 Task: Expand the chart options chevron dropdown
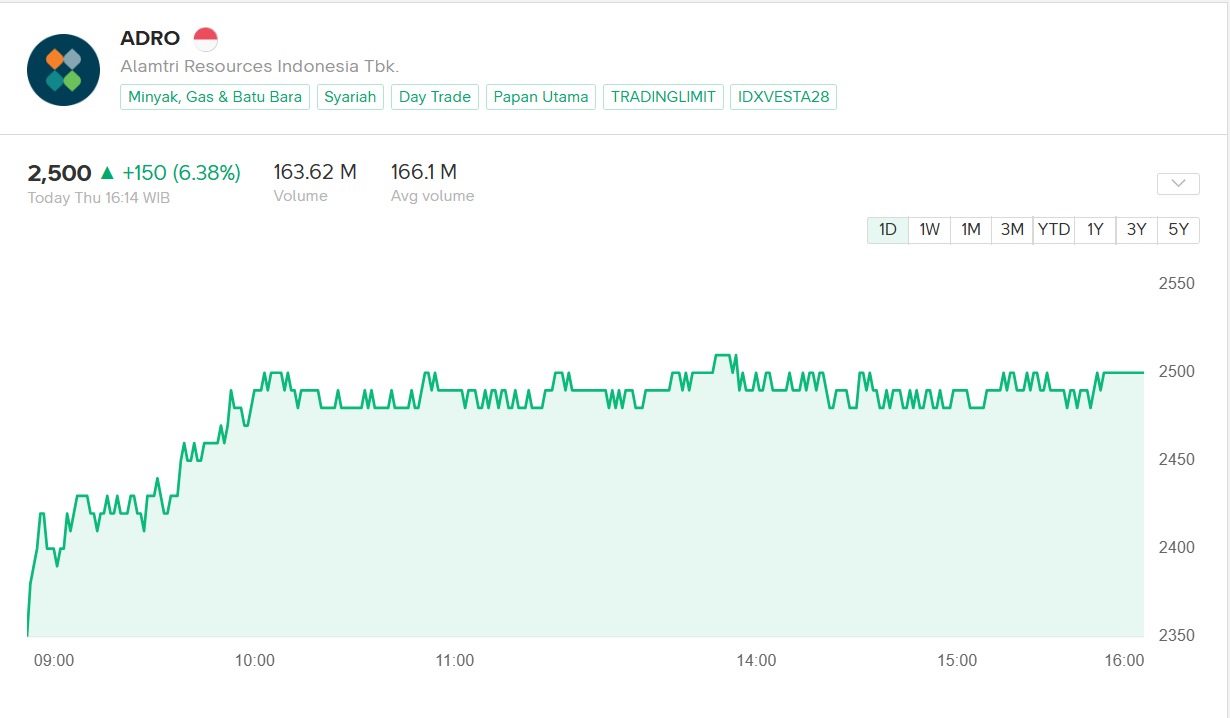1177,184
